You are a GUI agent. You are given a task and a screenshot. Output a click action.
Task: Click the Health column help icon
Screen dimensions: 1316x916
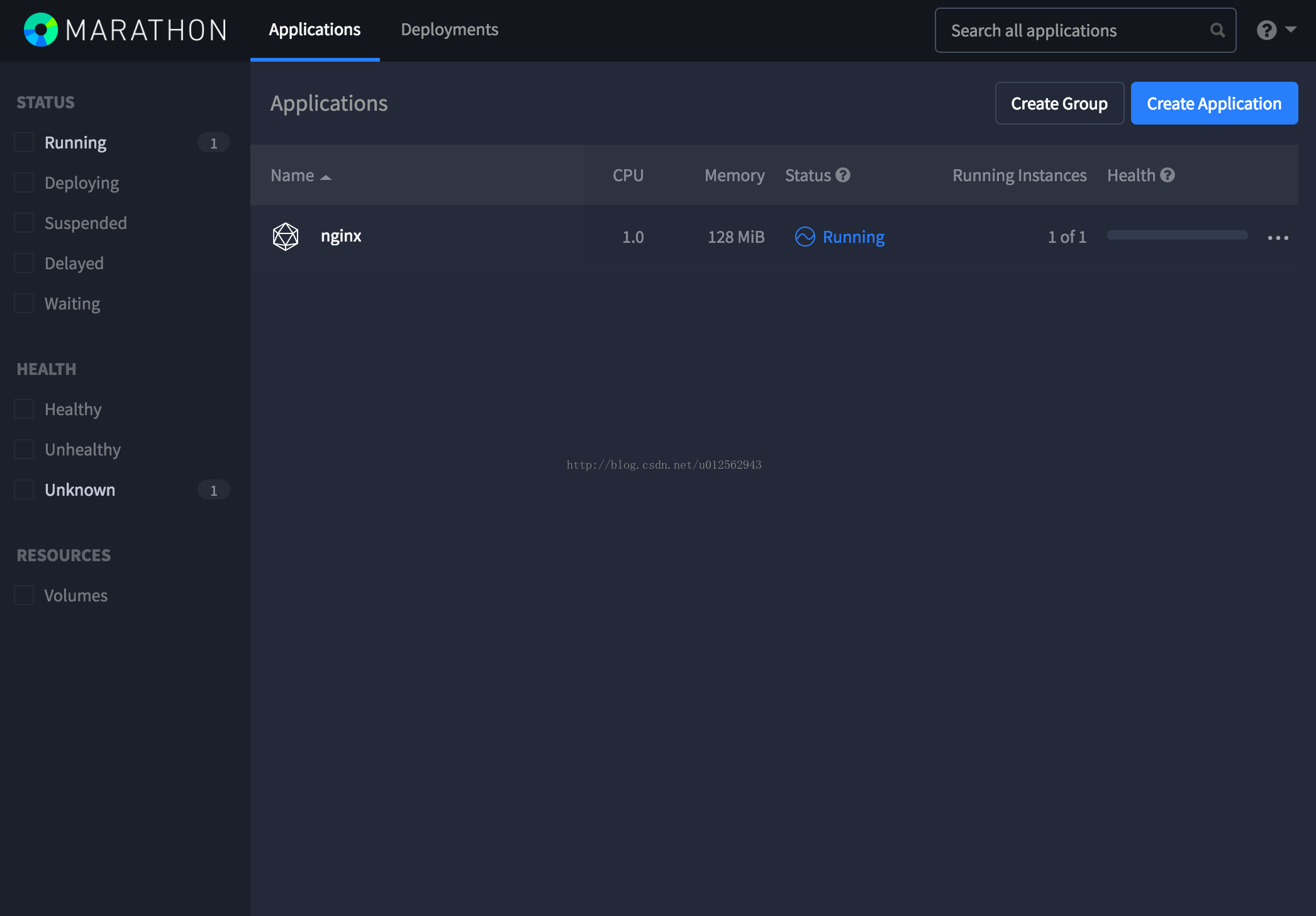pos(1168,175)
